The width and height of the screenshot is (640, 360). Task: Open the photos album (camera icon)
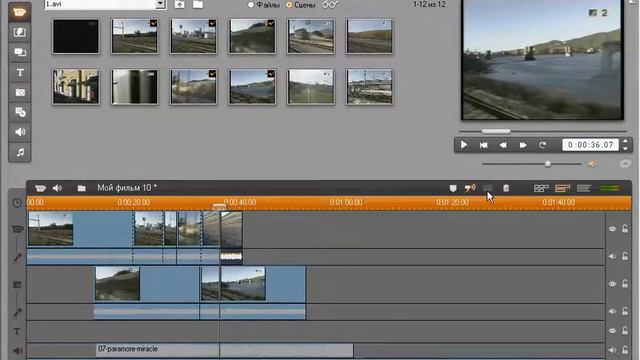pyautogui.click(x=20, y=92)
